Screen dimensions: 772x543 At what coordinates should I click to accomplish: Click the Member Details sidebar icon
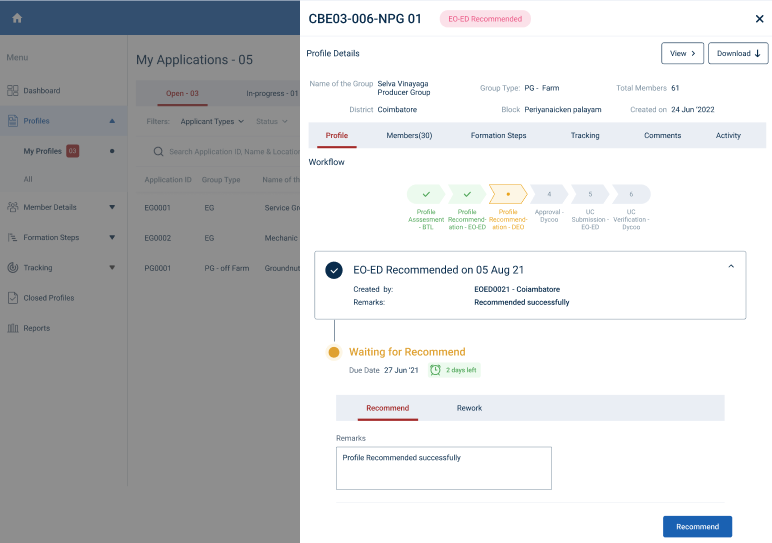point(14,208)
